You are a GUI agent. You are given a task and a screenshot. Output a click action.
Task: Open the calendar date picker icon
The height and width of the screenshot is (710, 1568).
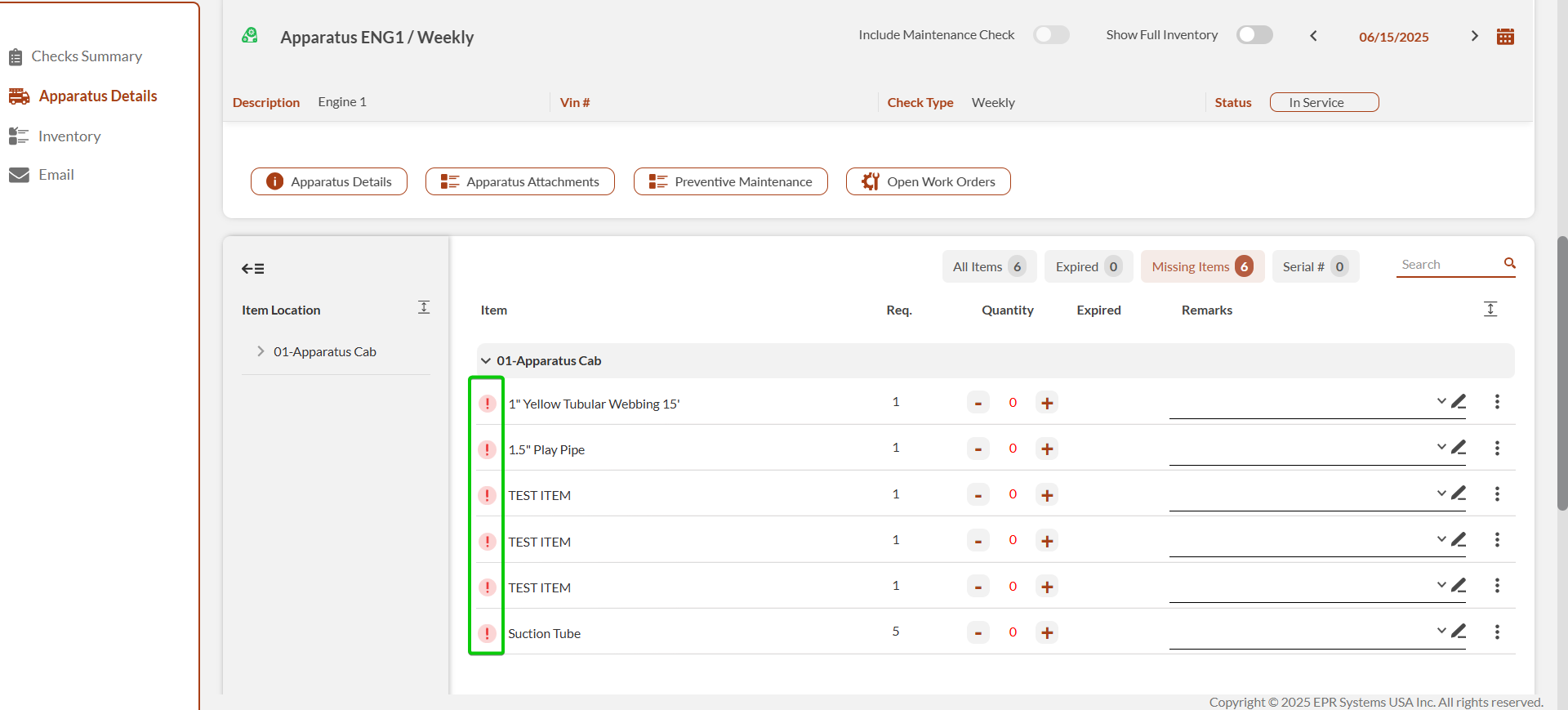[x=1505, y=37]
